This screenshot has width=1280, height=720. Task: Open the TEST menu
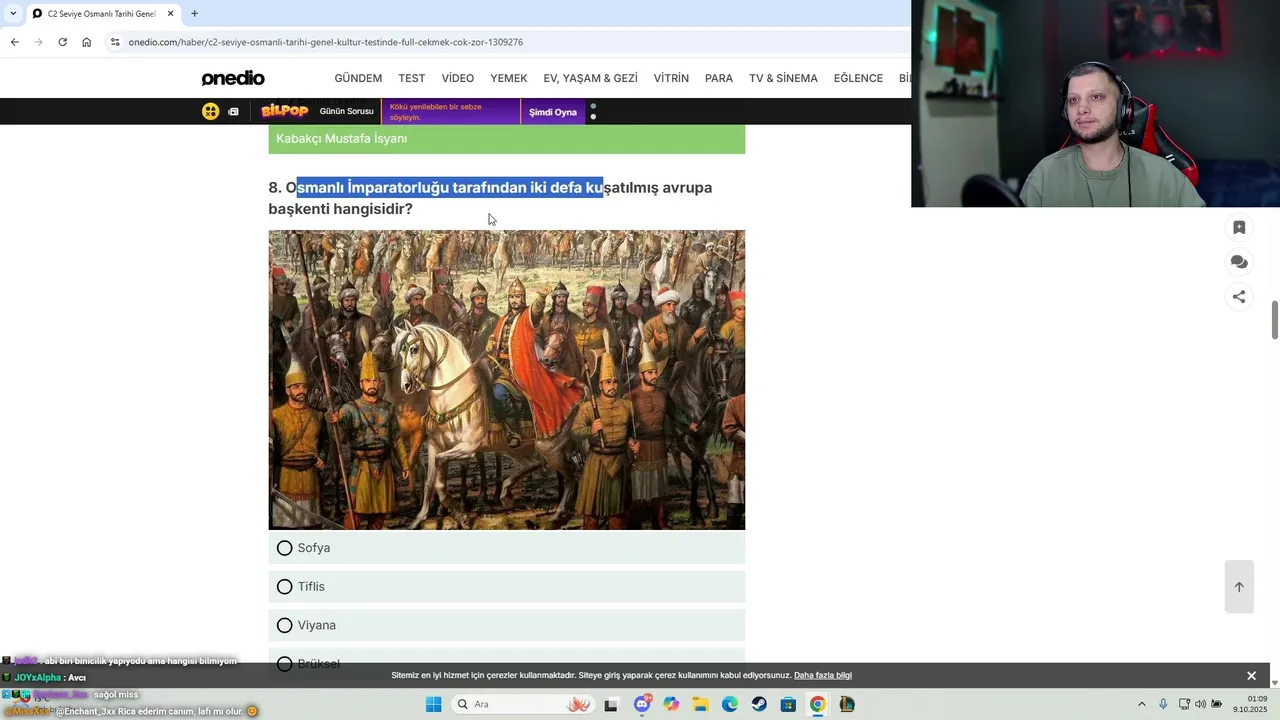[411, 78]
